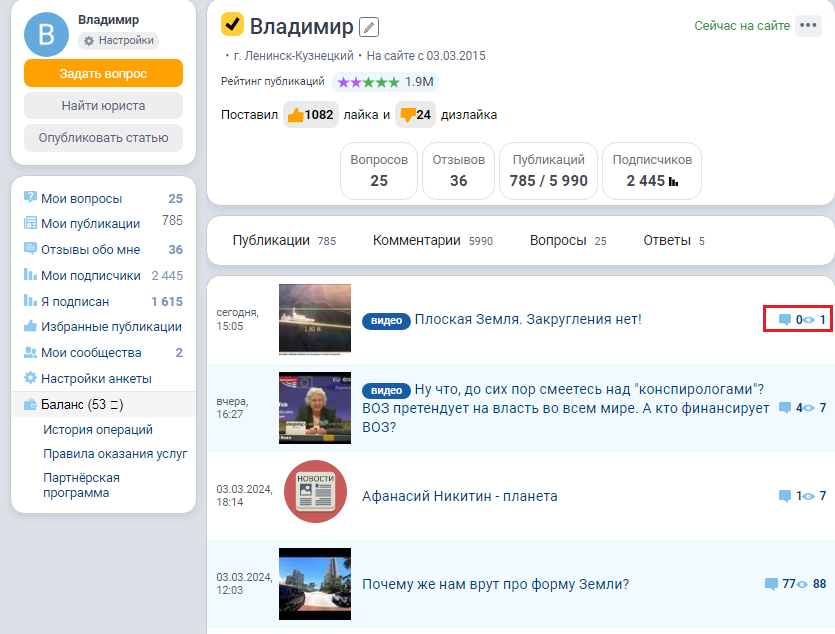
Task: Click the Задать вопрос orange button
Action: tap(103, 73)
